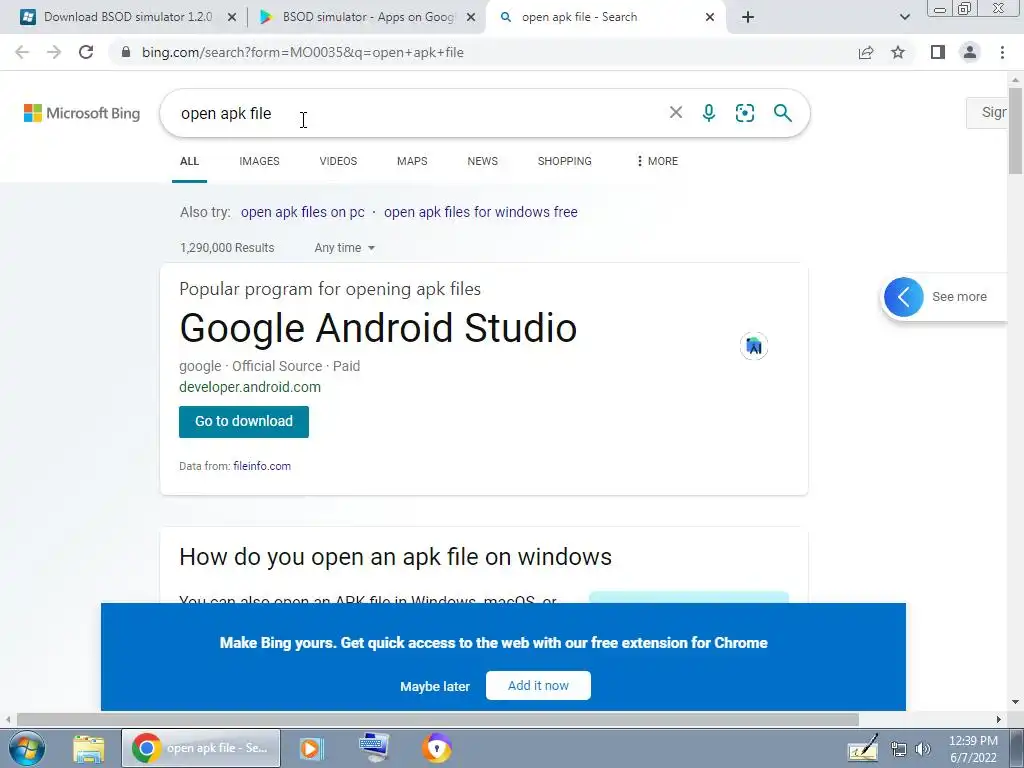Open on-screen keyboard taskbar icon
This screenshot has width=1024, height=768.
click(x=375, y=748)
